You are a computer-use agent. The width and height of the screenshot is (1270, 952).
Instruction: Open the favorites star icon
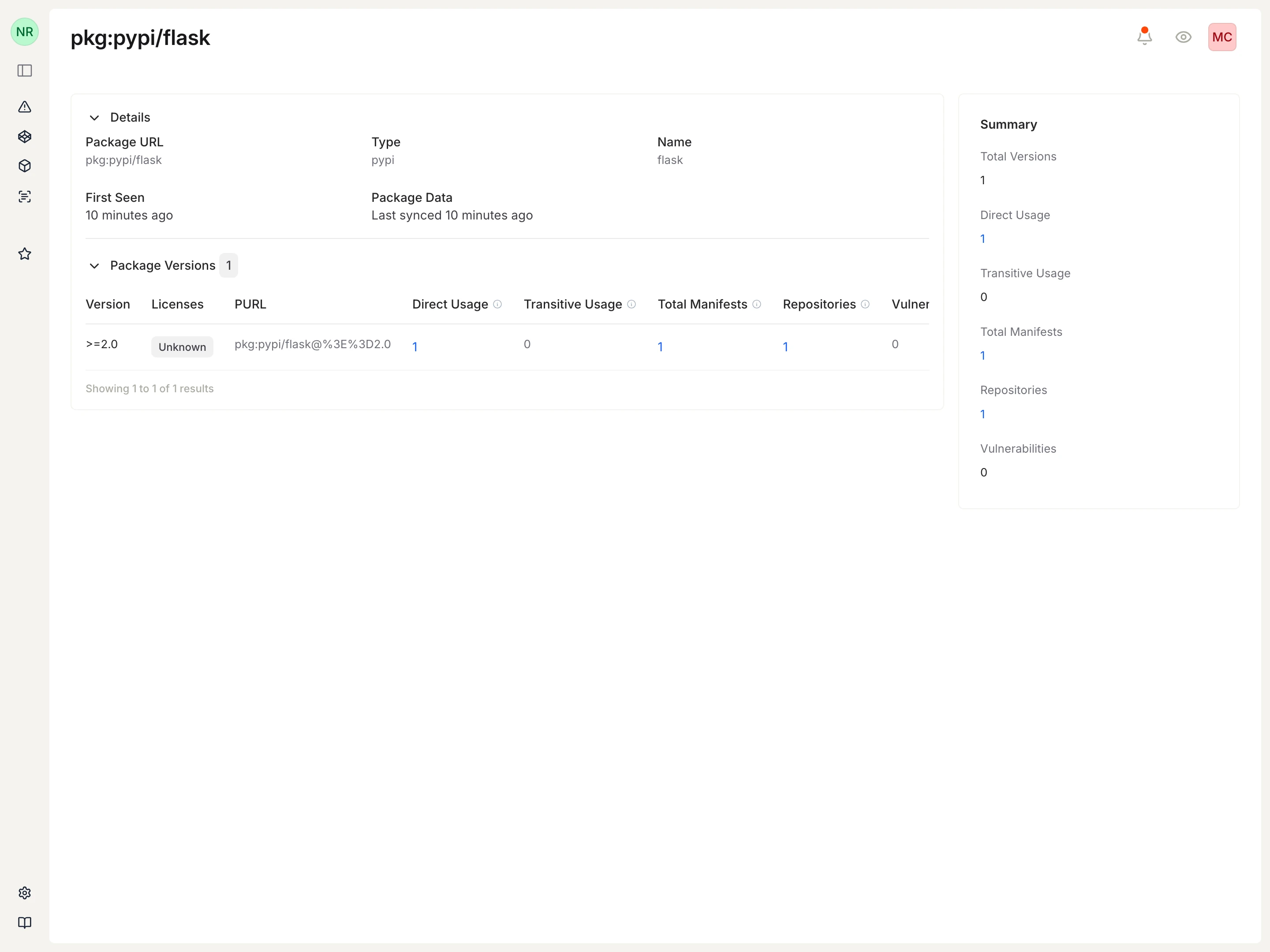(25, 253)
